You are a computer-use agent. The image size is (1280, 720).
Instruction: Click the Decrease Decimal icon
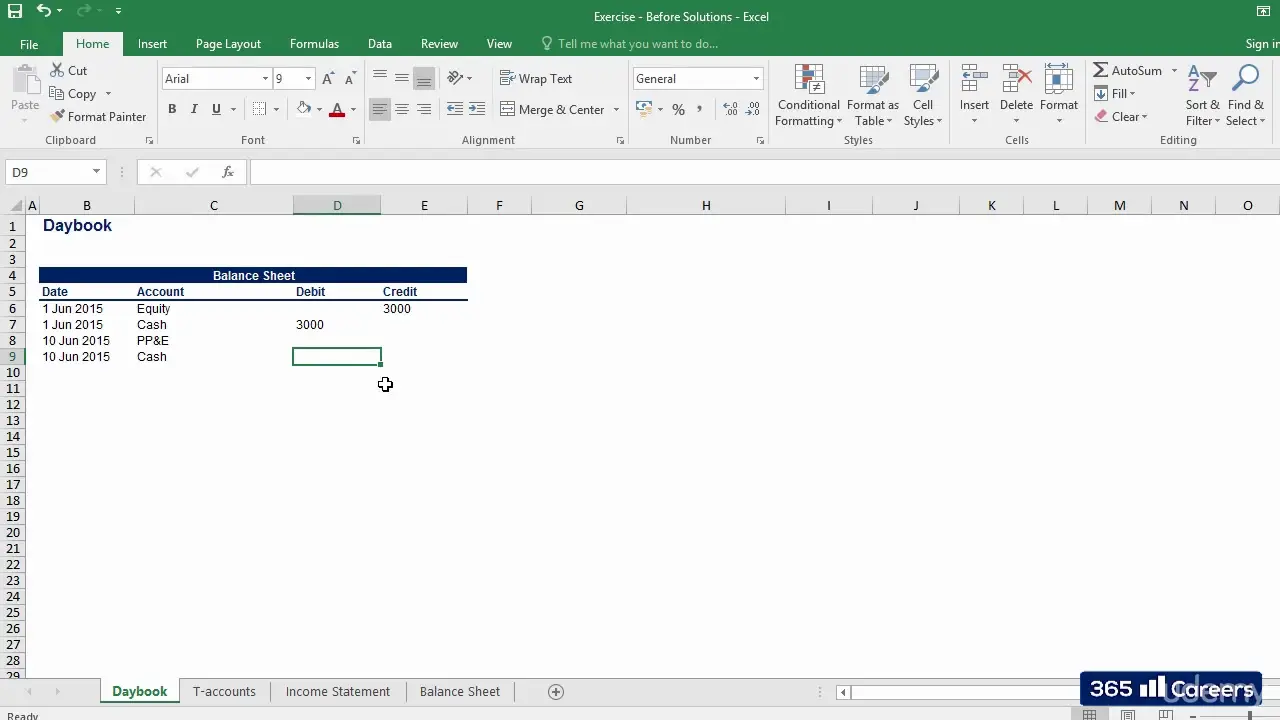pyautogui.click(x=753, y=109)
